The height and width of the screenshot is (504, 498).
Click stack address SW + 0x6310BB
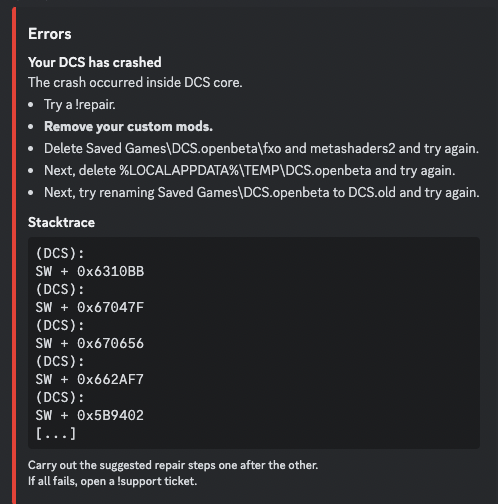tap(90, 271)
